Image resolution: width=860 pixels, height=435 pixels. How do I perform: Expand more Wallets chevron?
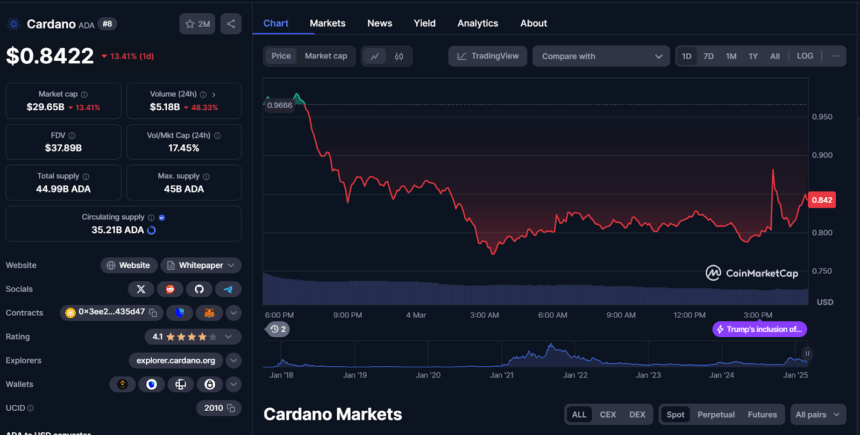(234, 385)
